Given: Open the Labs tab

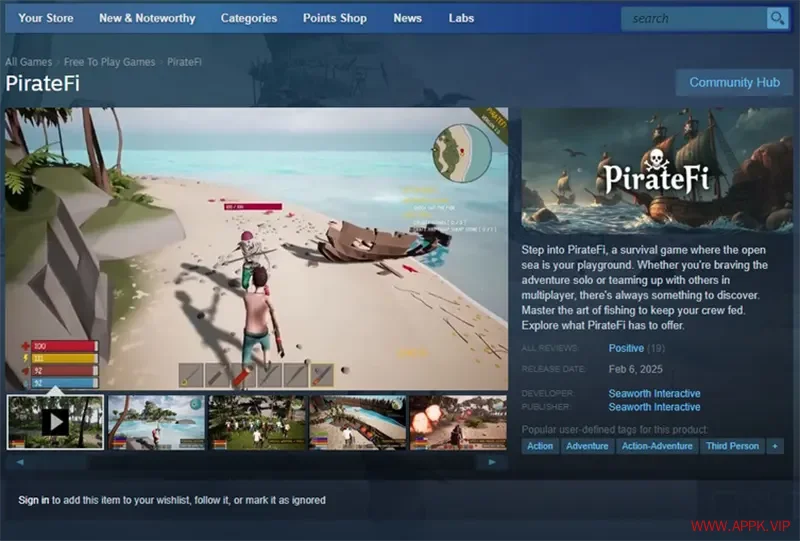Looking at the screenshot, I should coord(461,18).
